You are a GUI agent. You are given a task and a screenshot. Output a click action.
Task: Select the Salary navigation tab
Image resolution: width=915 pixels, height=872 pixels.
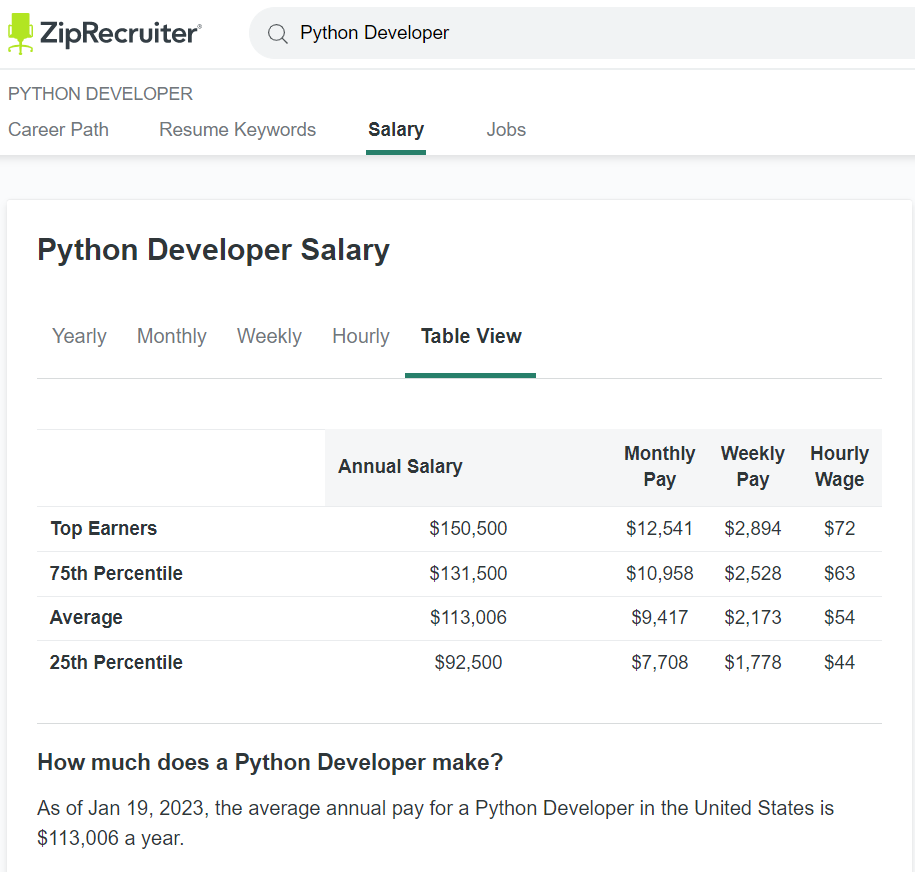point(396,130)
